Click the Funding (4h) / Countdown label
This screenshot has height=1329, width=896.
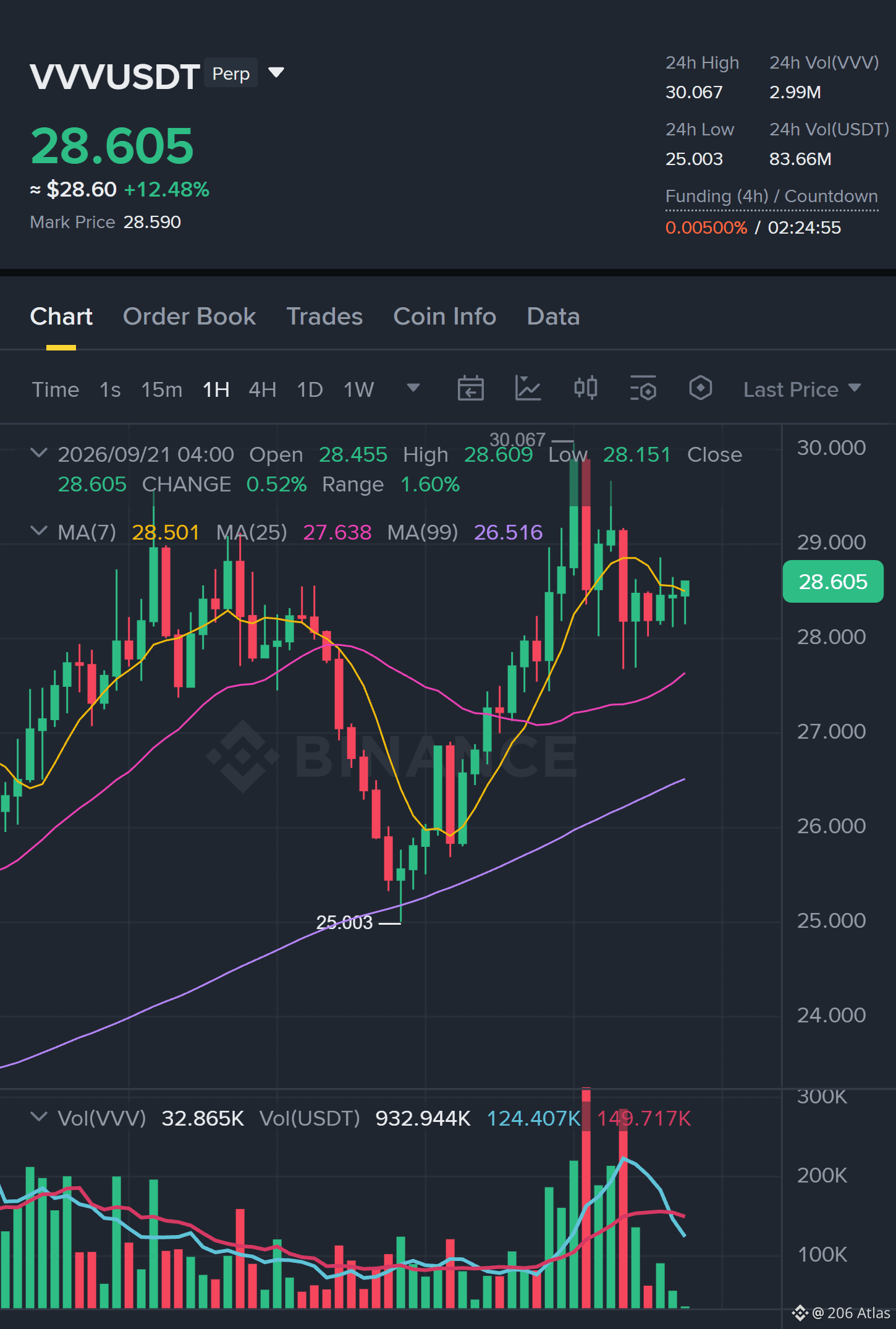[772, 197]
